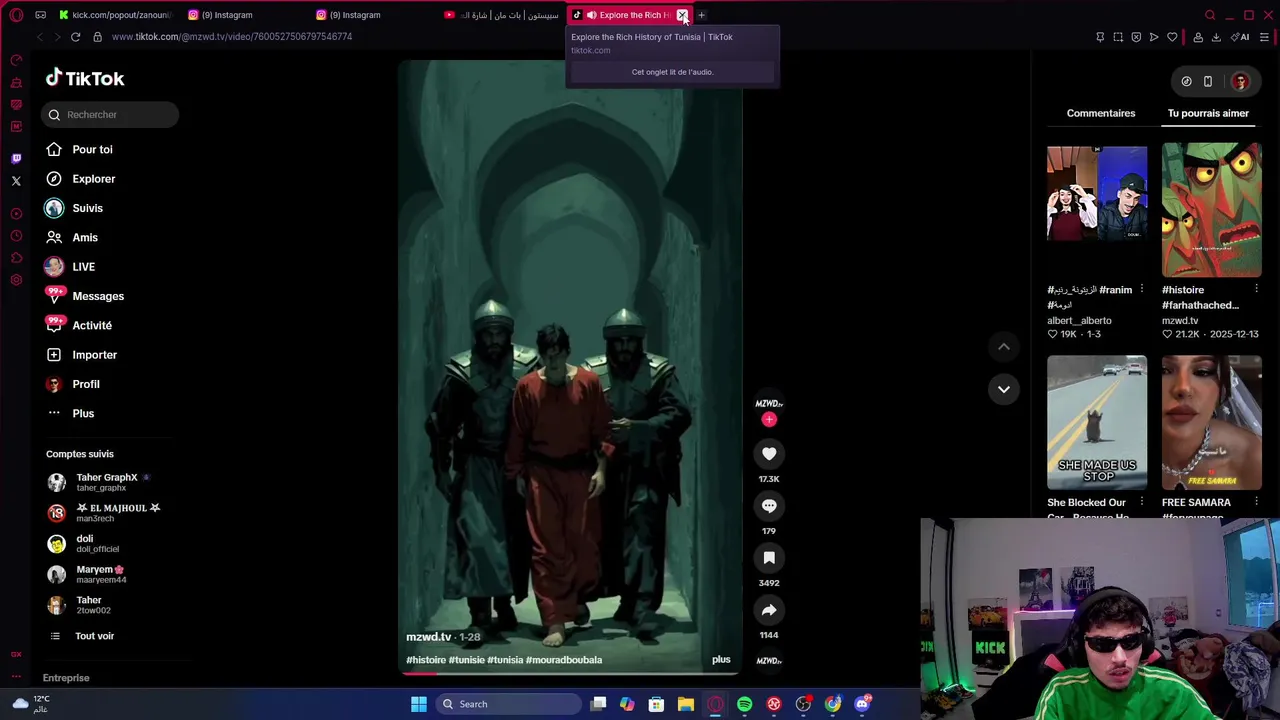Open the Explorer page in the sidebar
Viewport: 1280px width, 720px height.
93,179
